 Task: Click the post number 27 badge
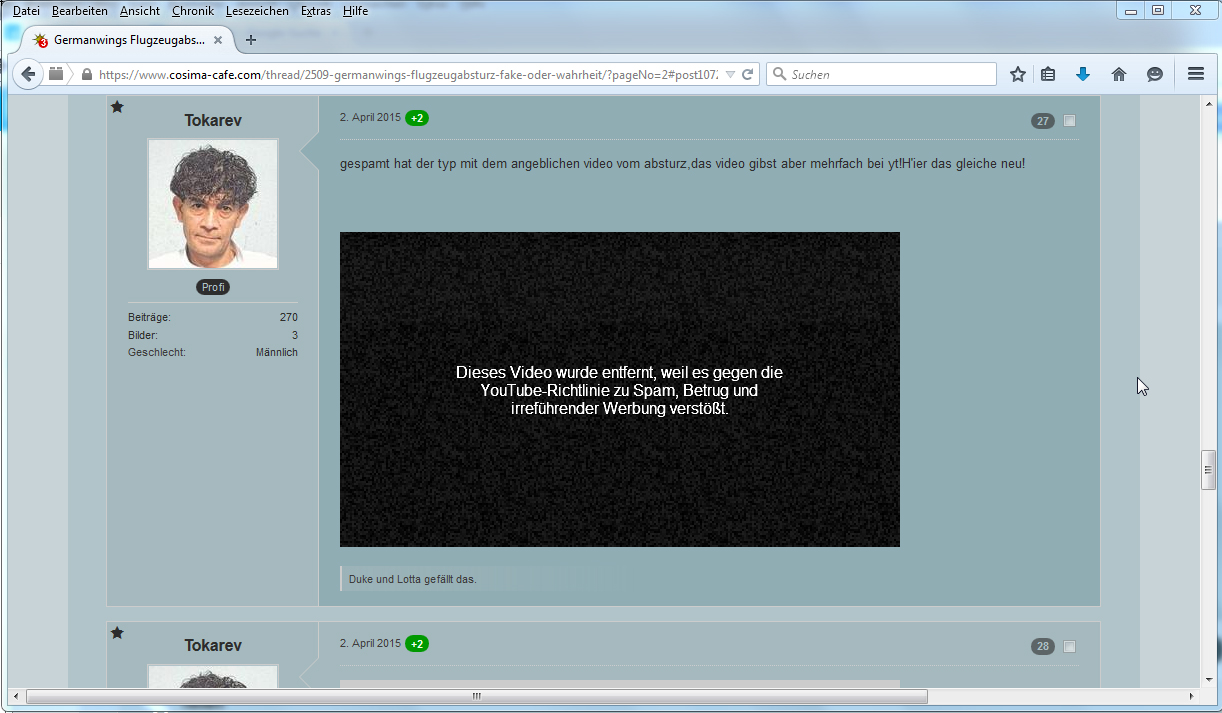tap(1042, 121)
